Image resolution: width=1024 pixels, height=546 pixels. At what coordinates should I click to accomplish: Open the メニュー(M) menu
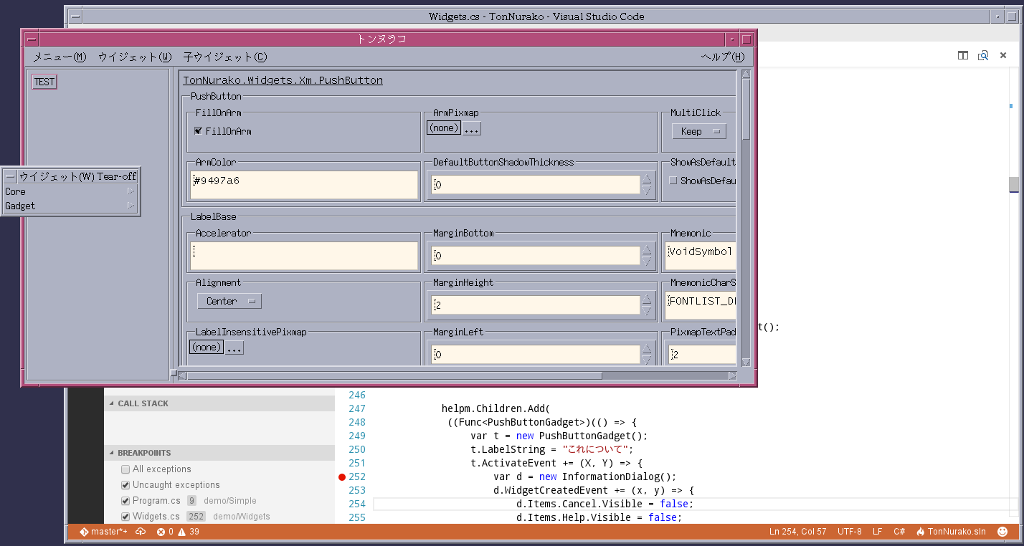[x=59, y=57]
